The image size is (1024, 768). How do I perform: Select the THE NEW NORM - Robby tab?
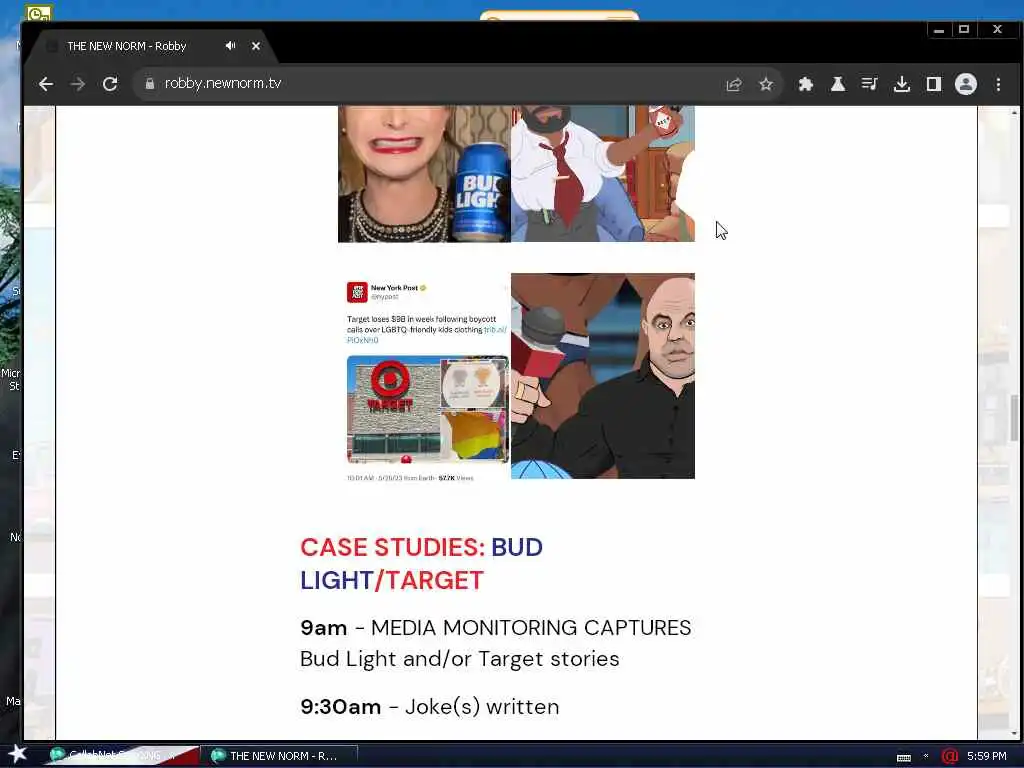click(154, 46)
